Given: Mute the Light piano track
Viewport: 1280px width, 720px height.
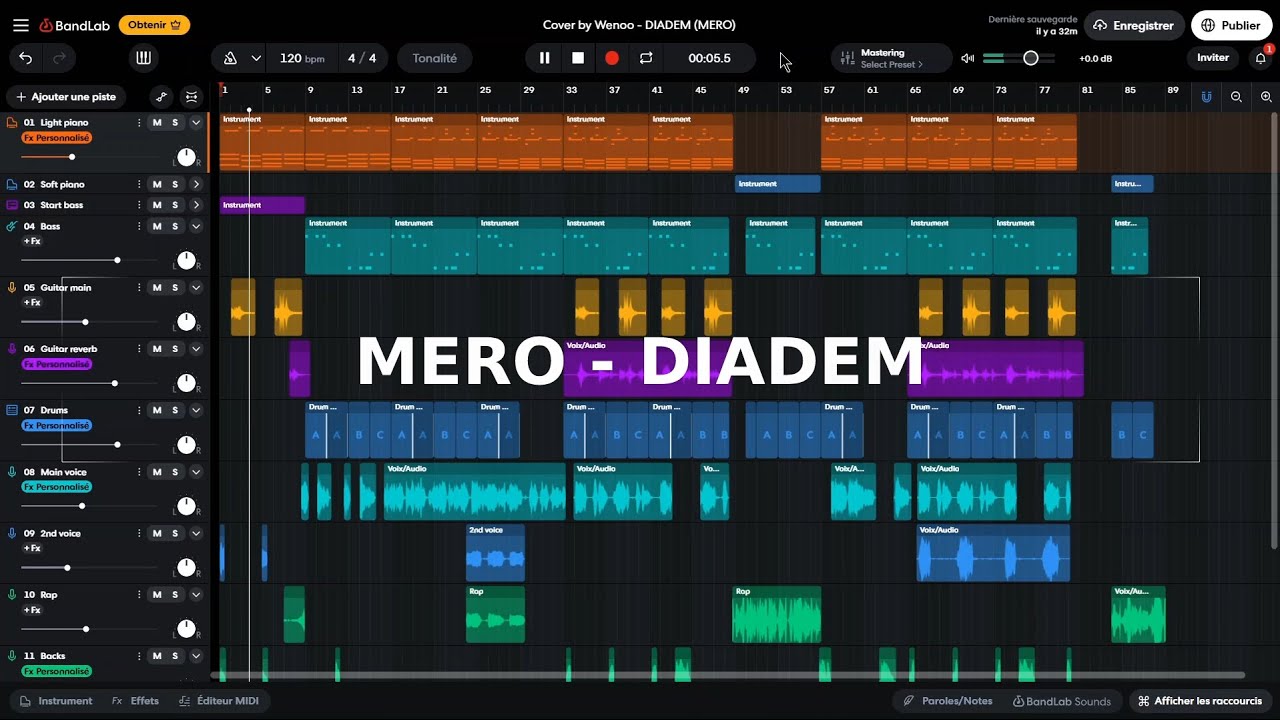Looking at the screenshot, I should (157, 122).
